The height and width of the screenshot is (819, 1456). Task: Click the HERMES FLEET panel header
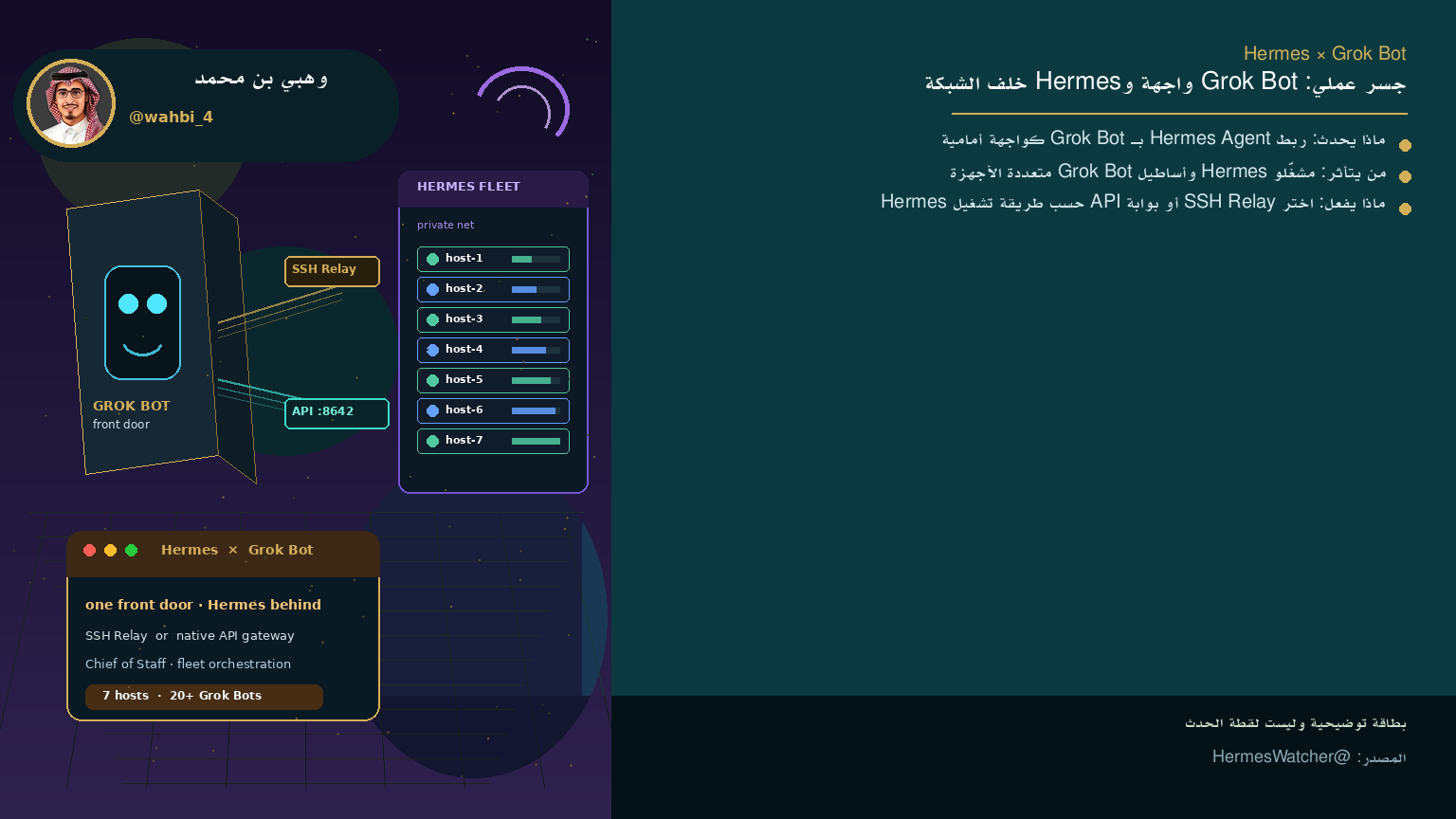pyautogui.click(x=493, y=188)
